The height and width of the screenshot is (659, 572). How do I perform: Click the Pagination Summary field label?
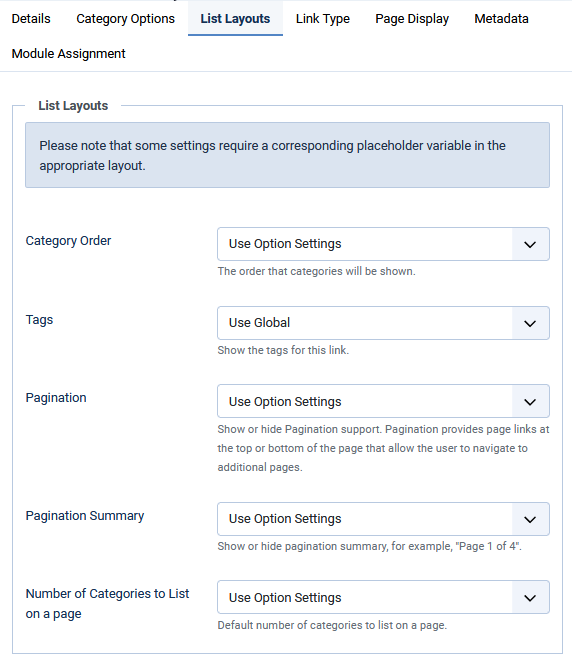[85, 516]
